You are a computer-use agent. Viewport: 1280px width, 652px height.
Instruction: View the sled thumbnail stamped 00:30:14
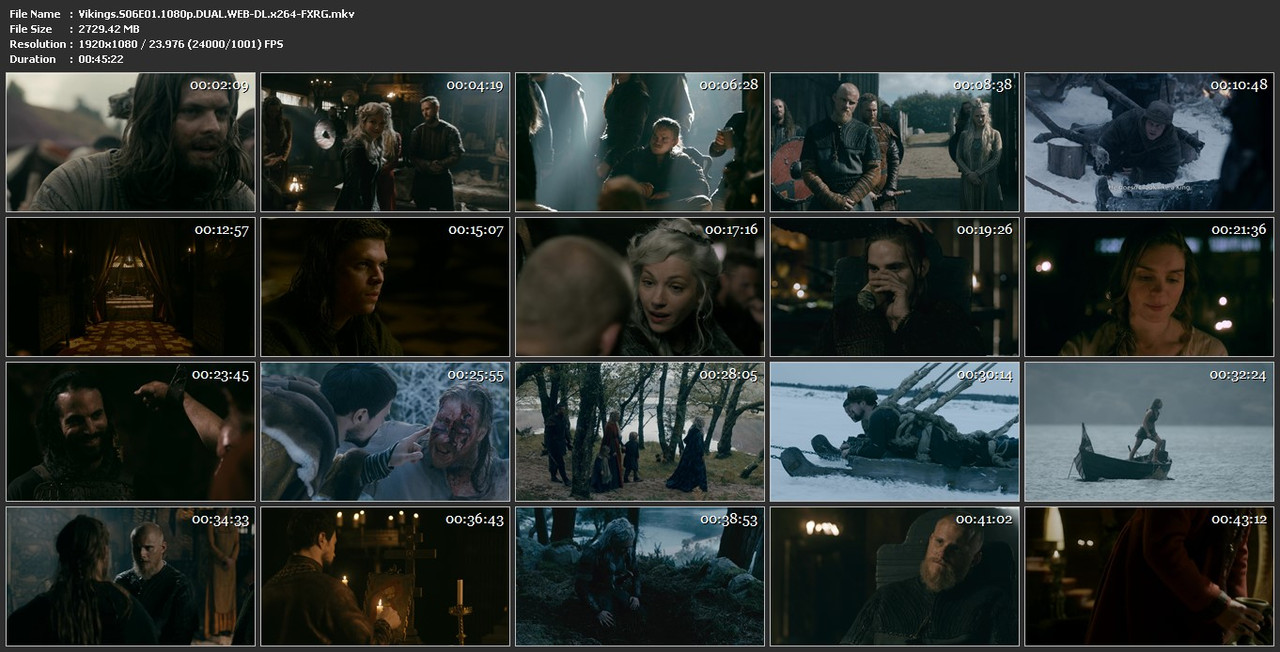895,432
